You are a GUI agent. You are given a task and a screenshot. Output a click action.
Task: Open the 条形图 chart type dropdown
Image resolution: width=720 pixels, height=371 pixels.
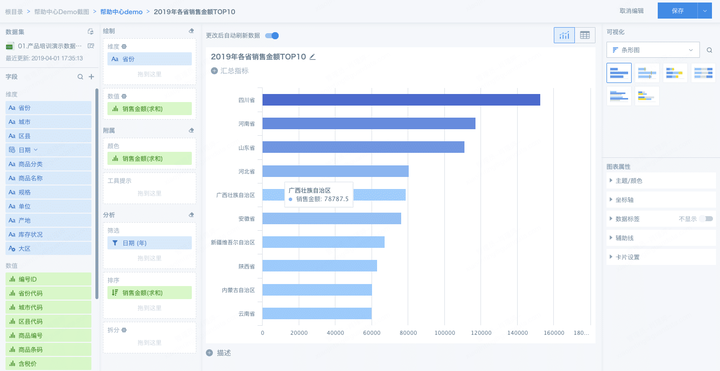pos(653,50)
